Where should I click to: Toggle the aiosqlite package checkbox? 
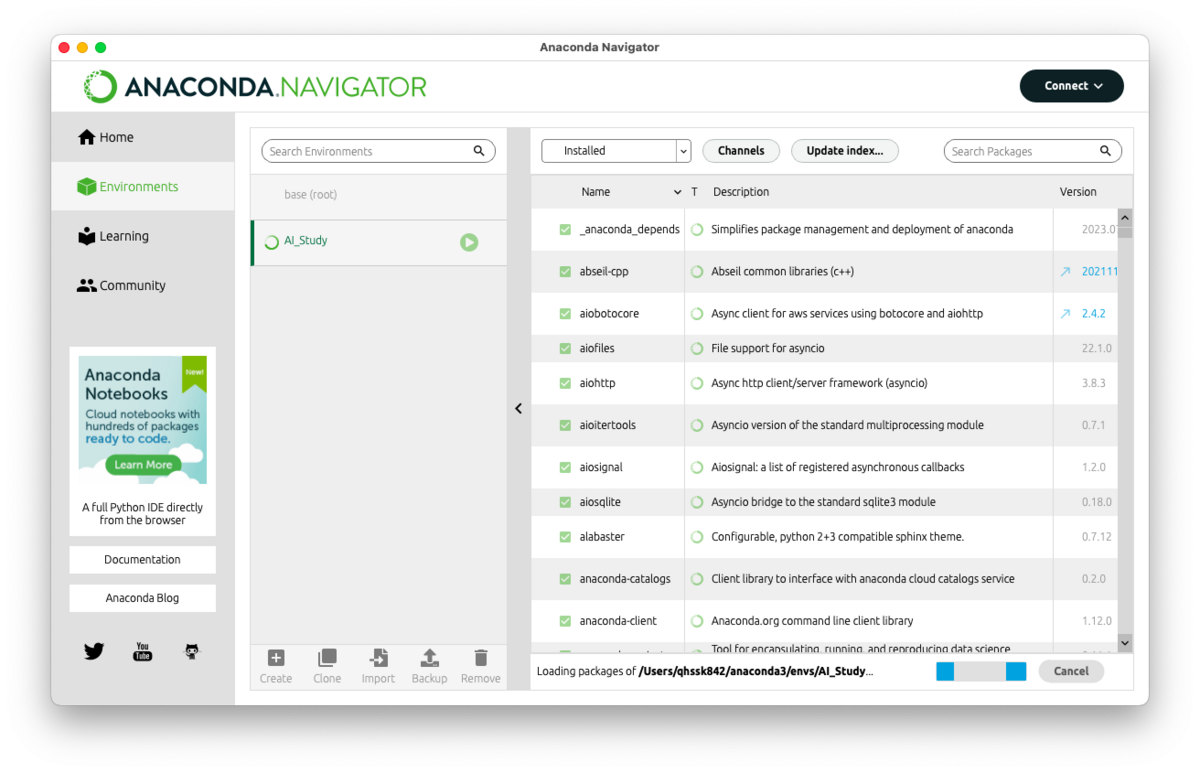click(565, 502)
